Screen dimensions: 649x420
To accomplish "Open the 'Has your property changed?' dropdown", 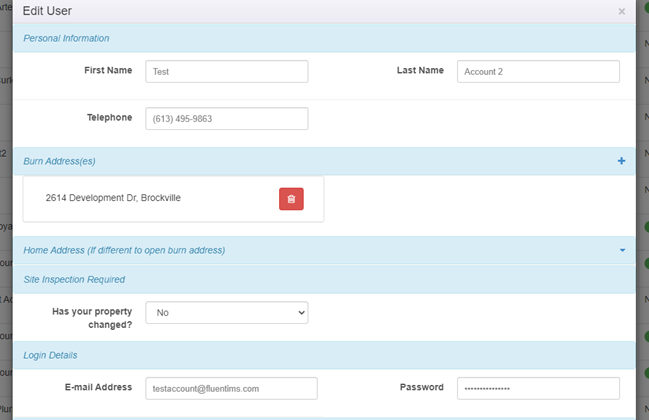I will [x=226, y=312].
